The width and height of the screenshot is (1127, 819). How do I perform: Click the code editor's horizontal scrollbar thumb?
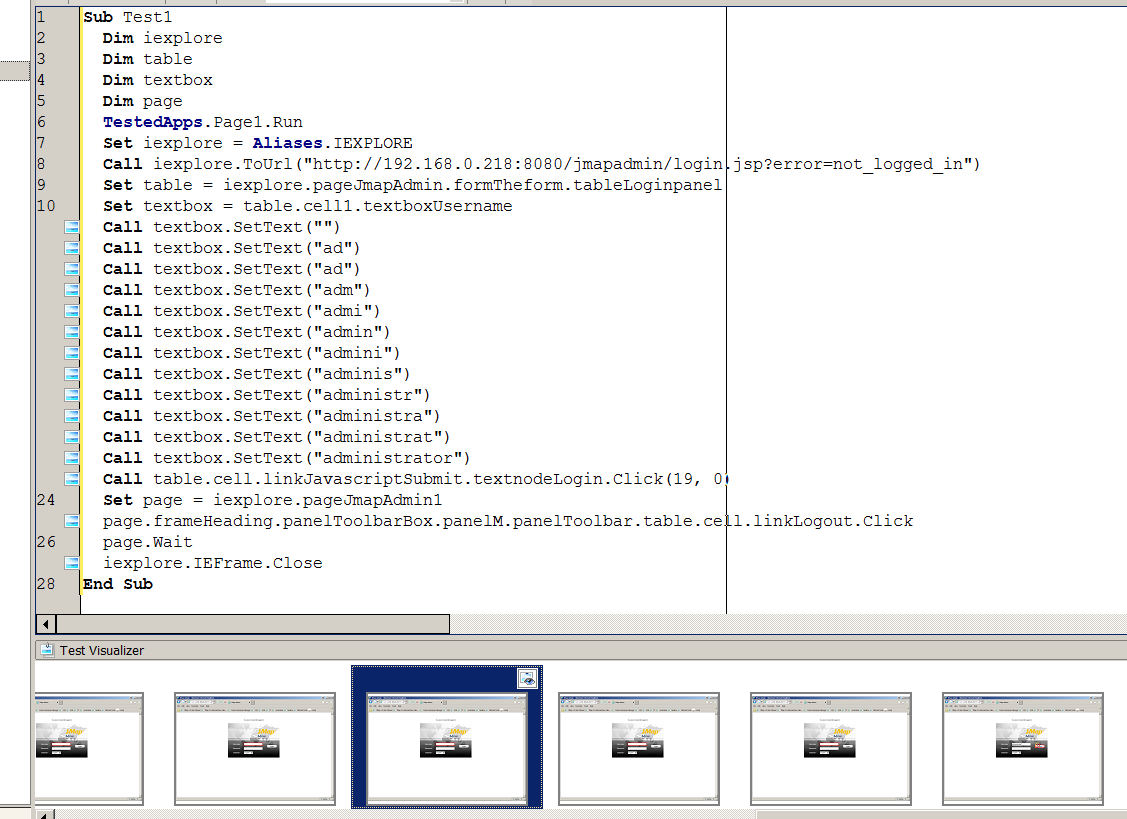click(250, 624)
